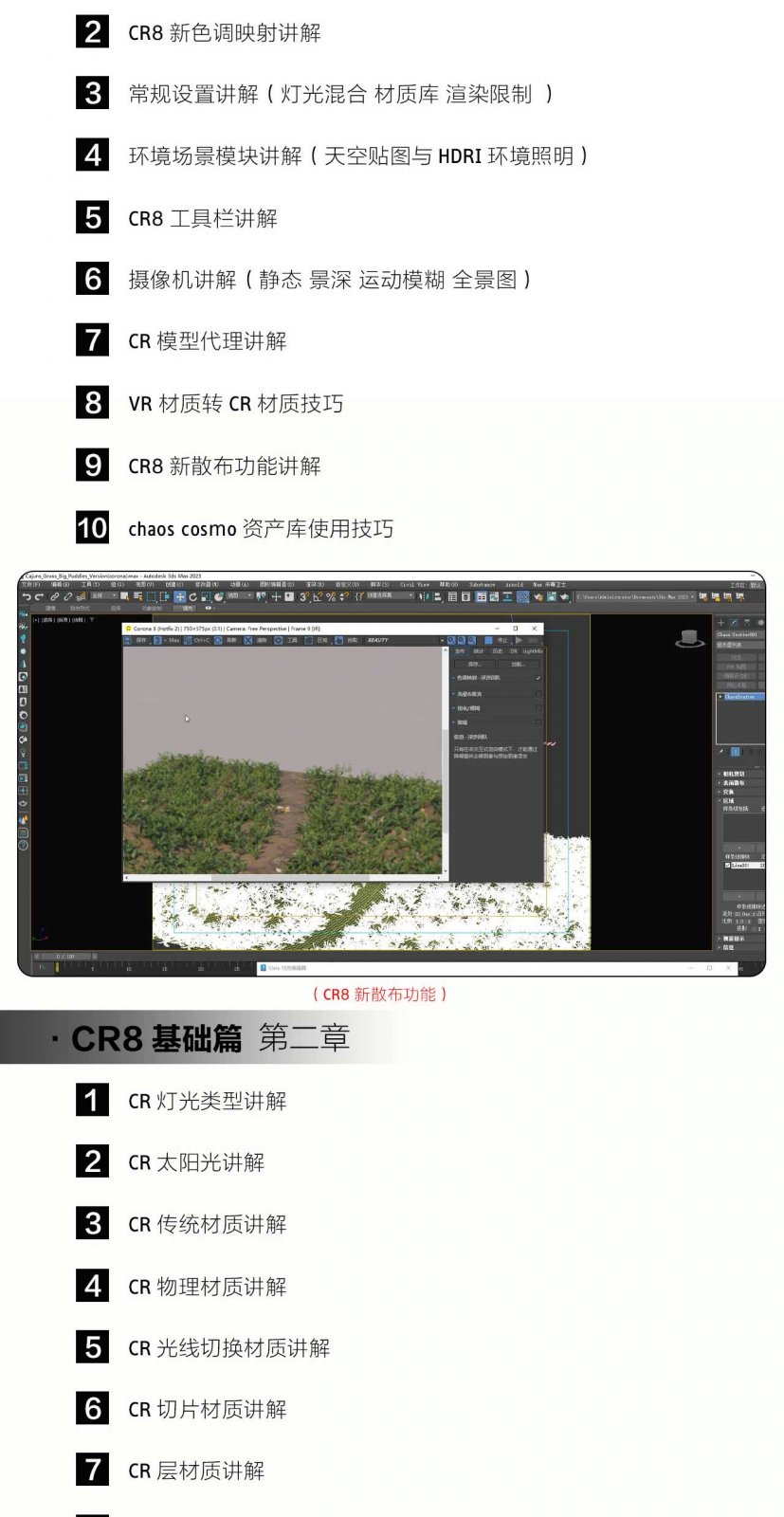Select the Move transform tool

pos(179,597)
